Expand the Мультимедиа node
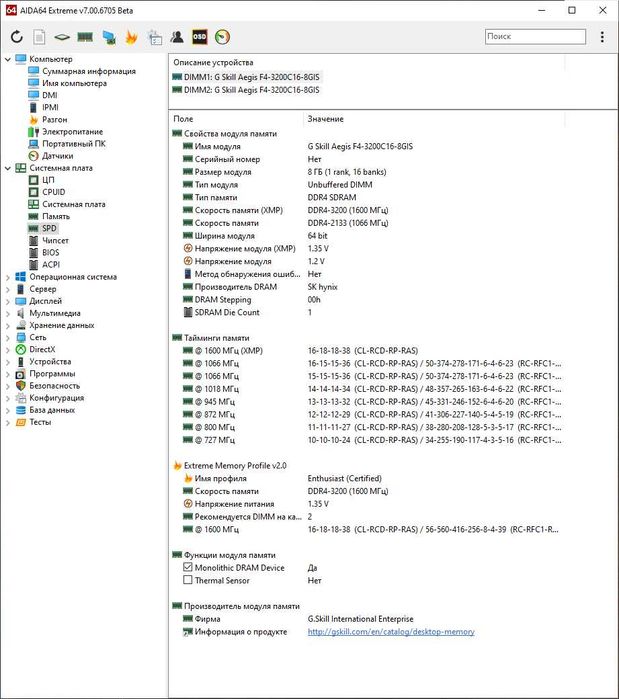Image resolution: width=619 pixels, height=699 pixels. 8,313
